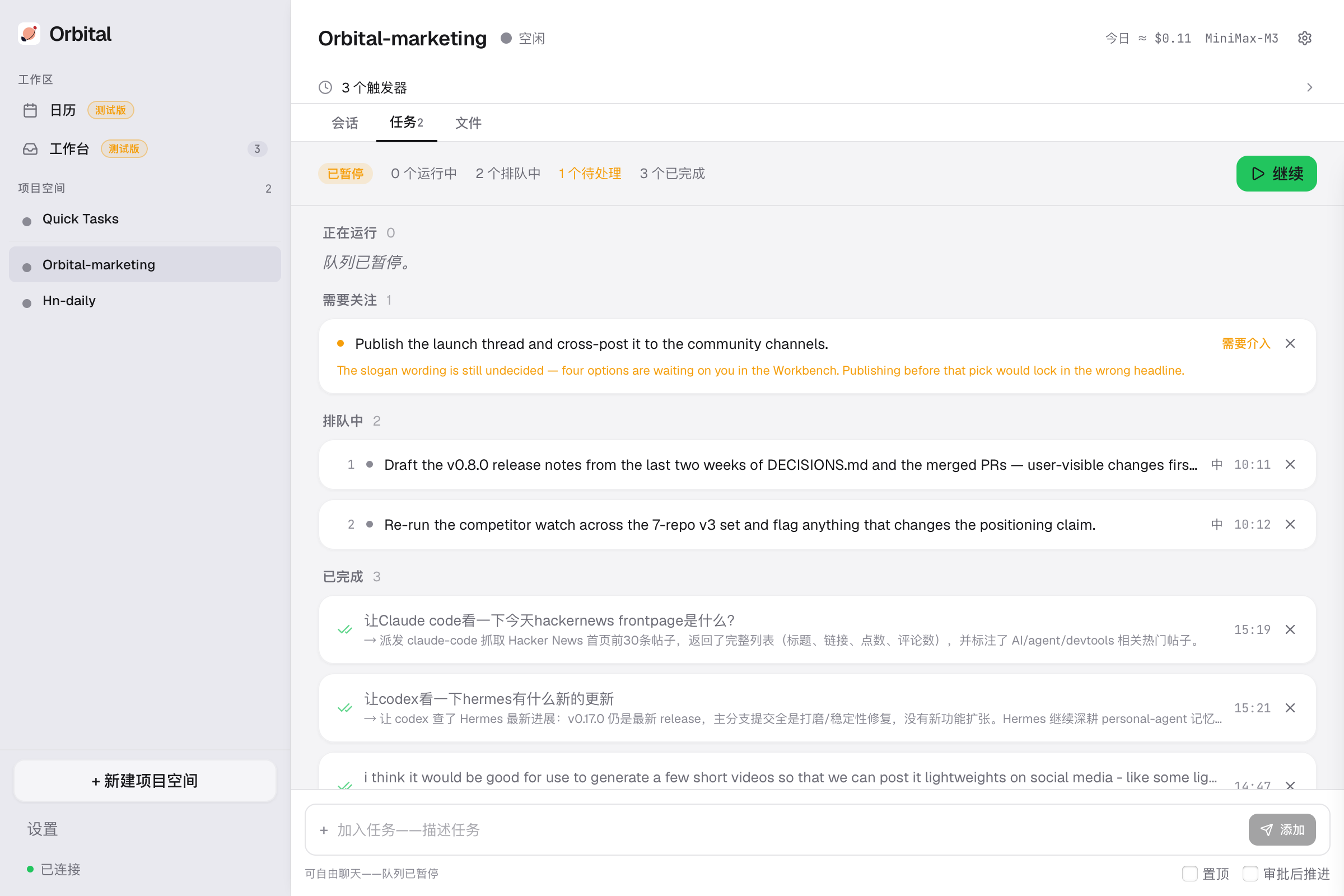The height and width of the screenshot is (896, 1344).
Task: Click the 添加 send button
Action: click(x=1282, y=830)
